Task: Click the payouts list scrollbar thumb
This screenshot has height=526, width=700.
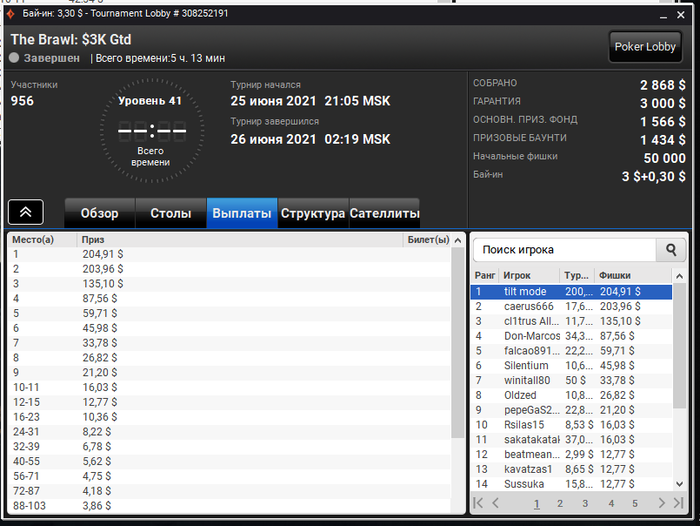Action: click(458, 343)
